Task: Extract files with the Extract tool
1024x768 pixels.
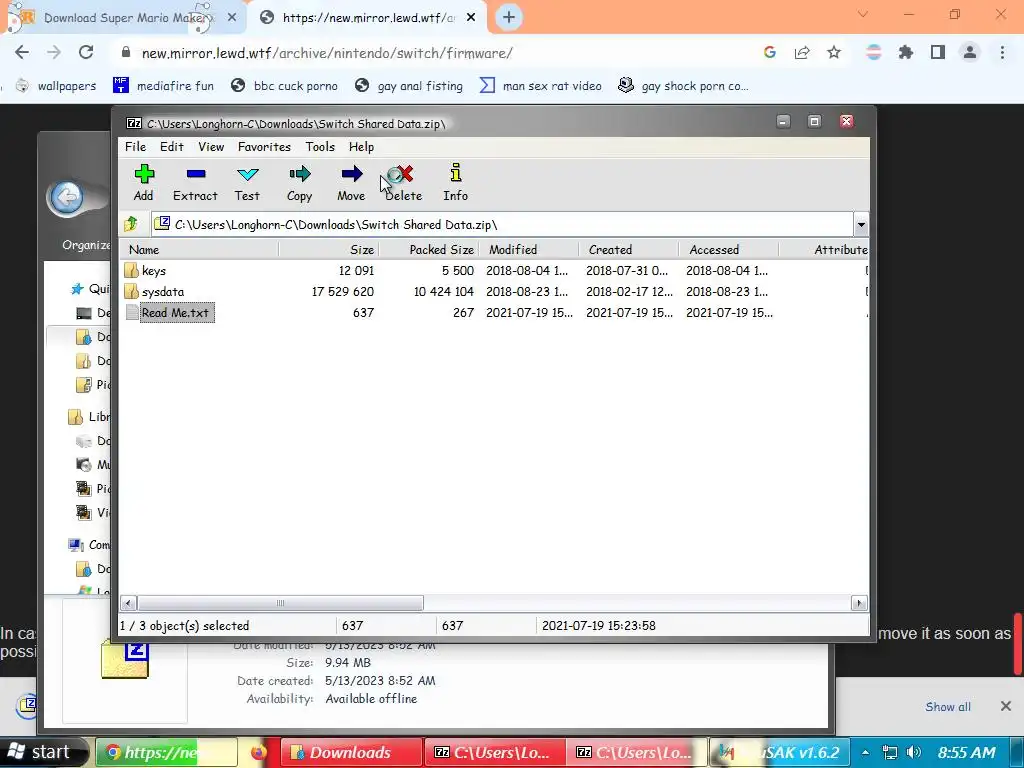Action: (x=195, y=183)
